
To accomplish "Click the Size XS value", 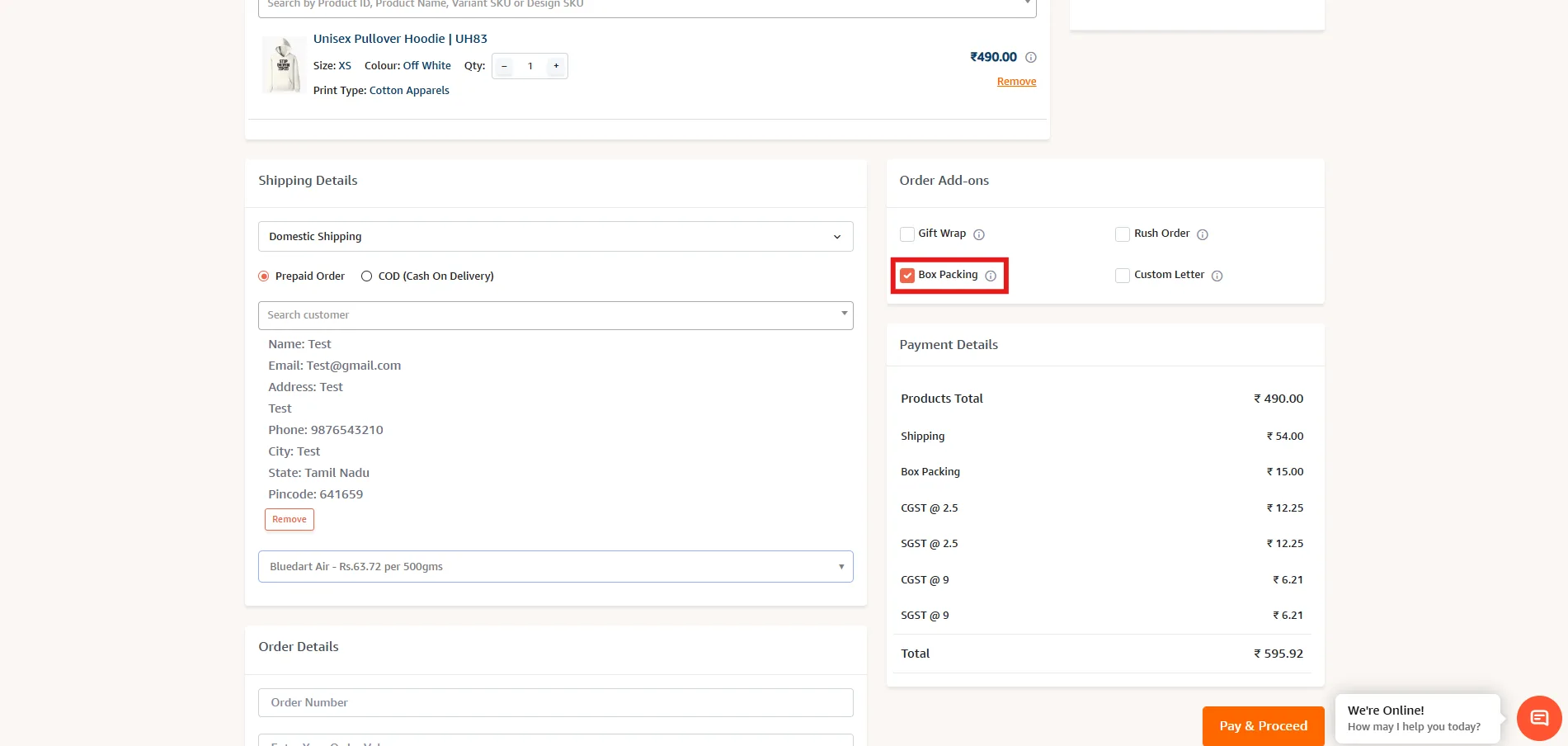I will (x=345, y=66).
